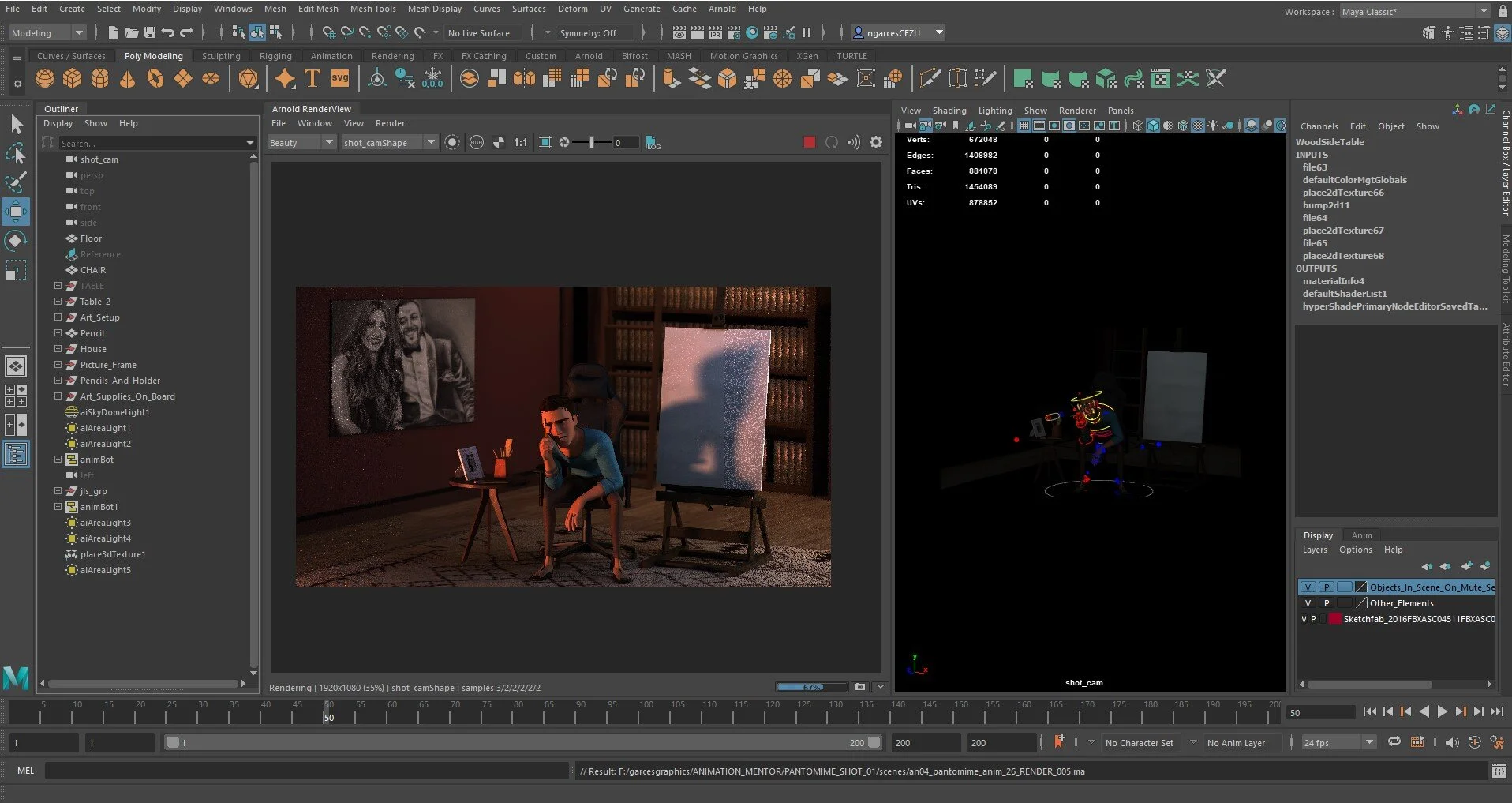Switch to the Rigging shelf tab

pyautogui.click(x=275, y=56)
